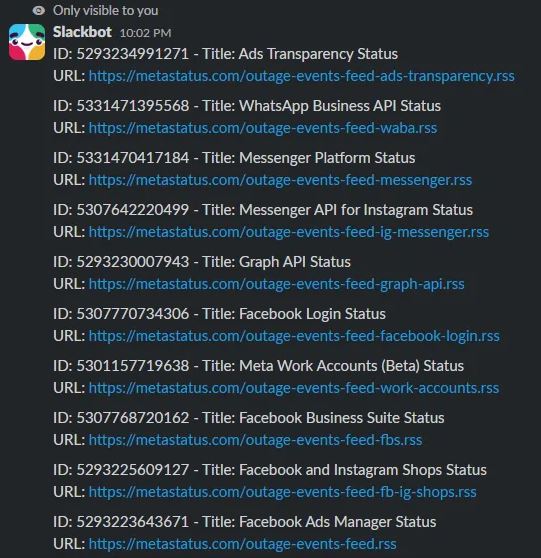Image resolution: width=541 pixels, height=558 pixels.
Task: Click the Slackbot avatar icon
Action: (27, 42)
